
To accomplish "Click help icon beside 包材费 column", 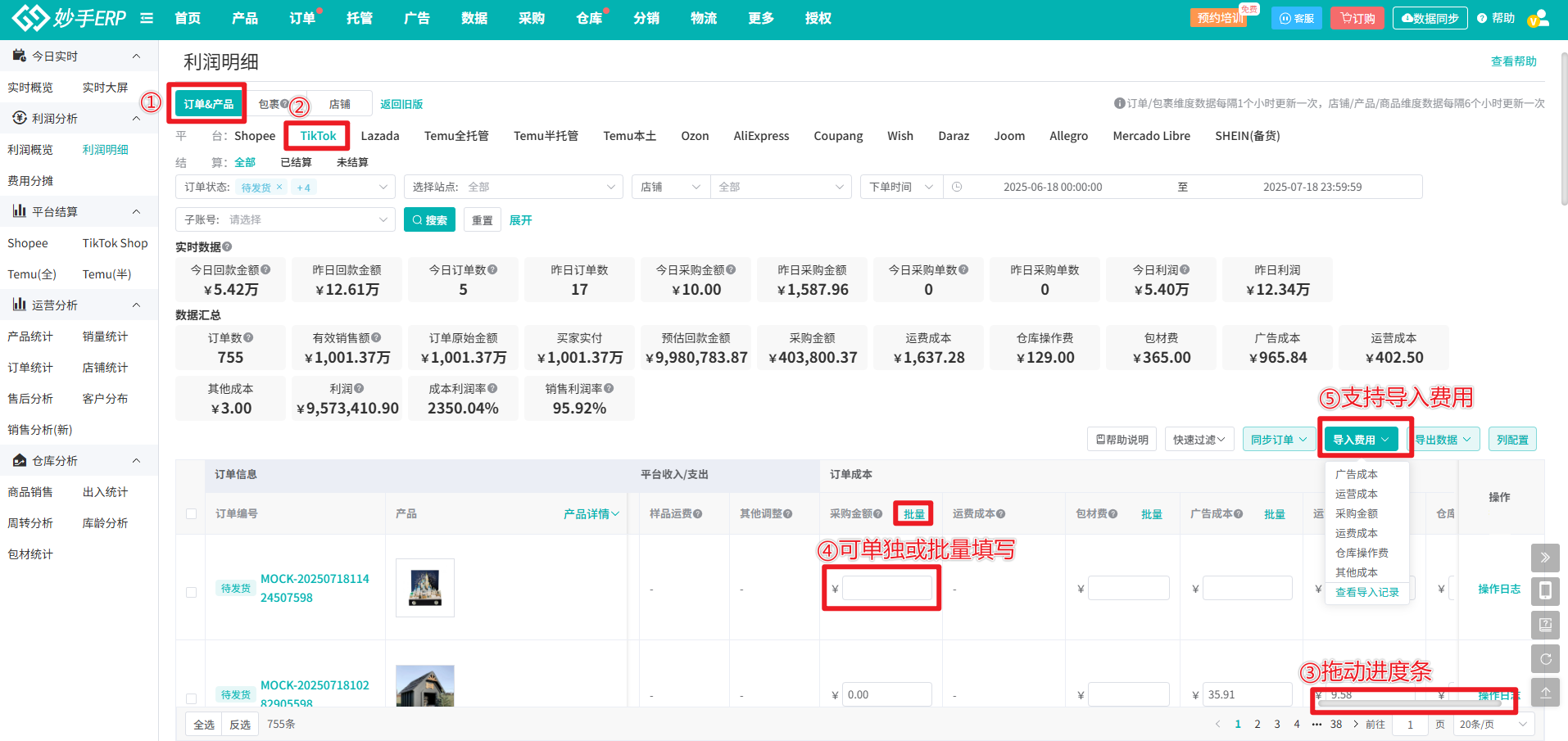I will click(1113, 513).
